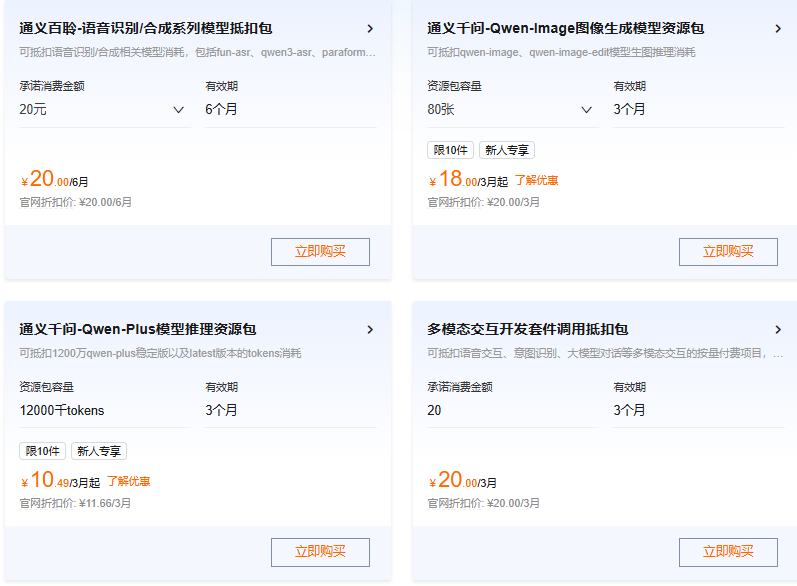Open 了解优惠 link beside ¥18.00 price
Screen dimensions: 797x586
pyautogui.click(x=536, y=180)
